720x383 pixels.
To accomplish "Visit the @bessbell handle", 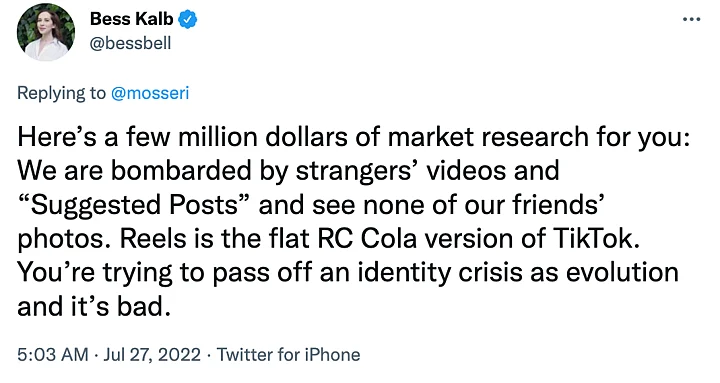I will coord(130,43).
